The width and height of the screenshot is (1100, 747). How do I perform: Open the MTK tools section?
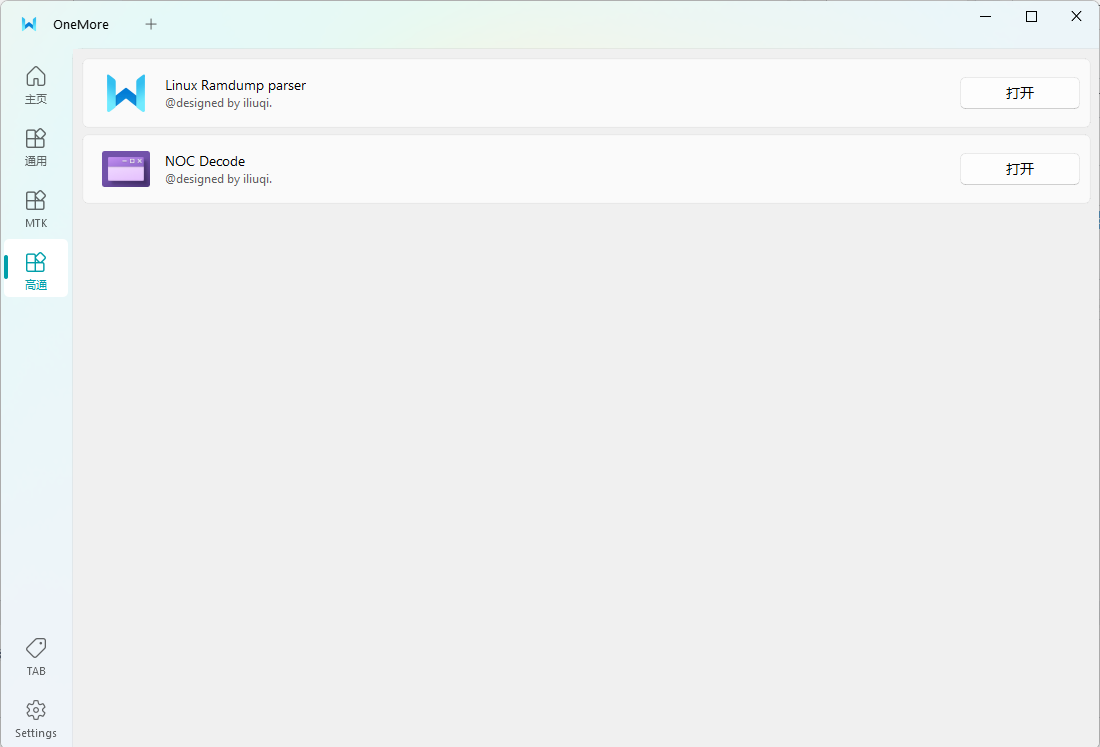36,208
